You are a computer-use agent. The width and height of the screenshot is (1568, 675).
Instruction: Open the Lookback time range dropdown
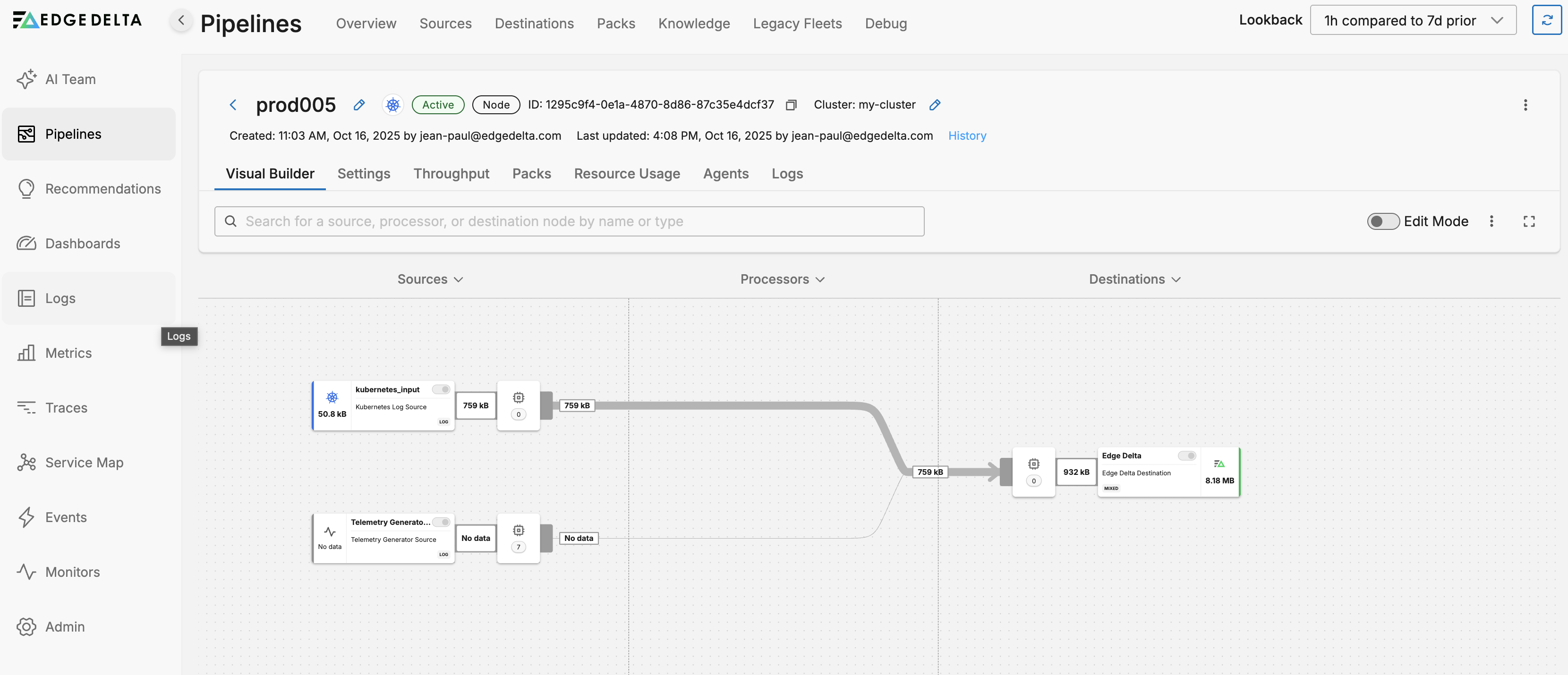[x=1412, y=21]
